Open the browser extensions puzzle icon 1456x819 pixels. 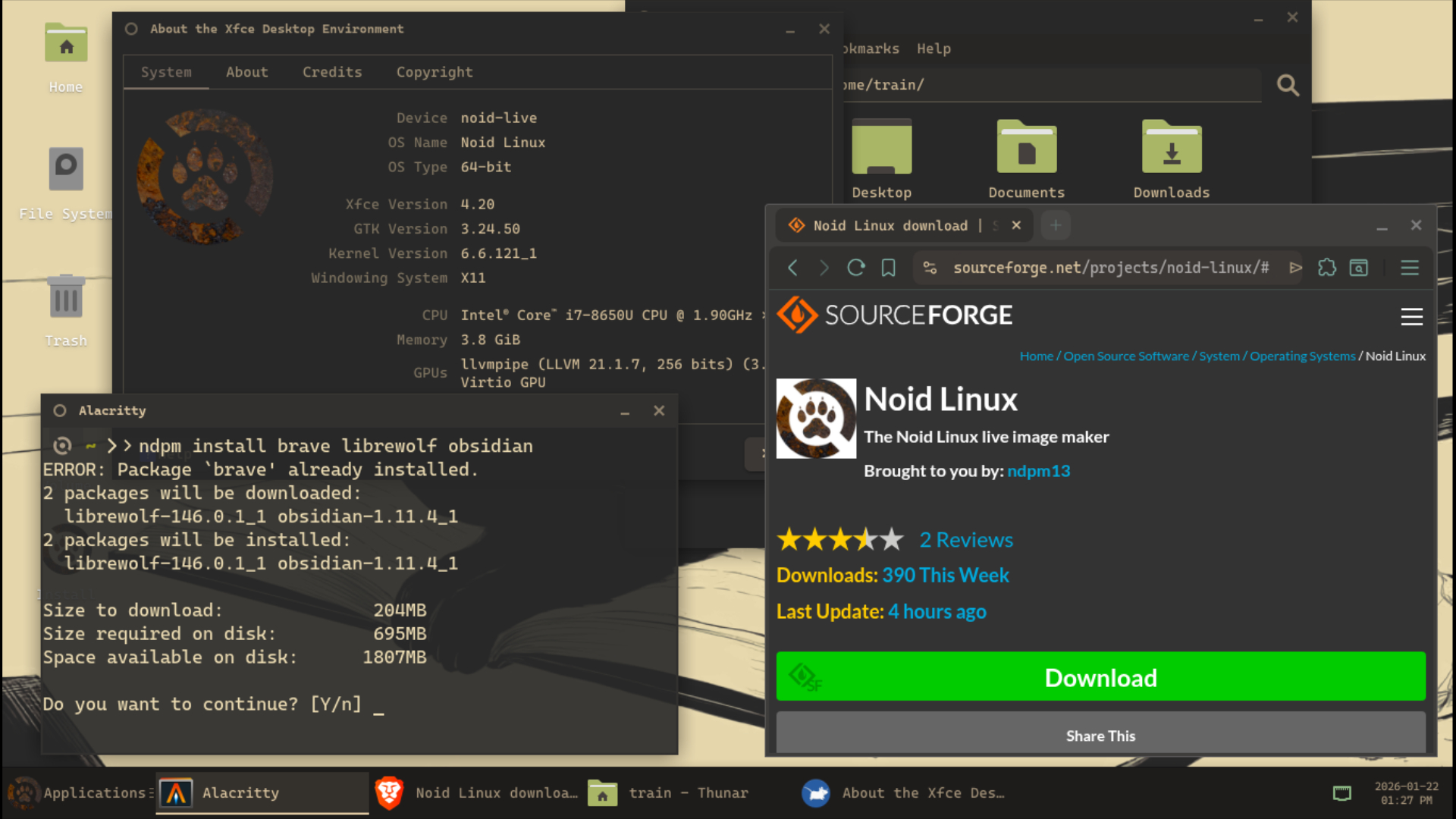[1327, 268]
